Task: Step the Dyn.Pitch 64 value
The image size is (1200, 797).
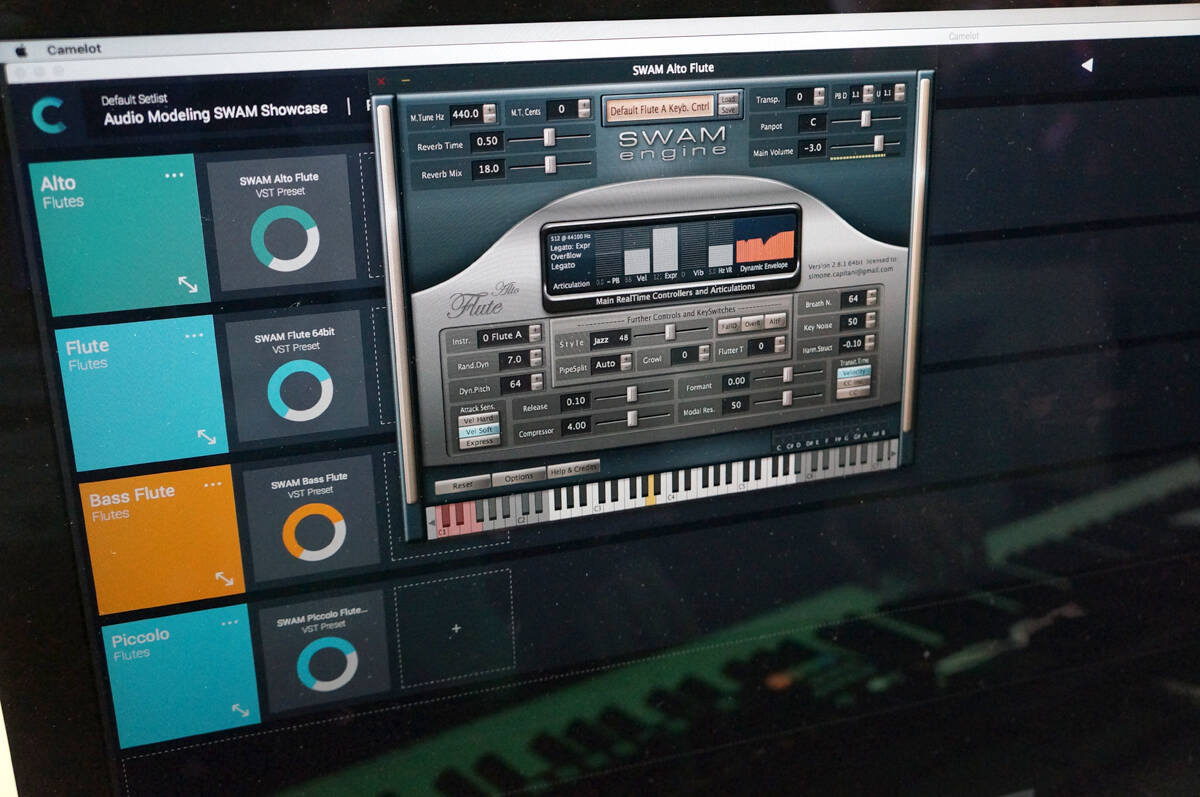Action: pos(536,383)
